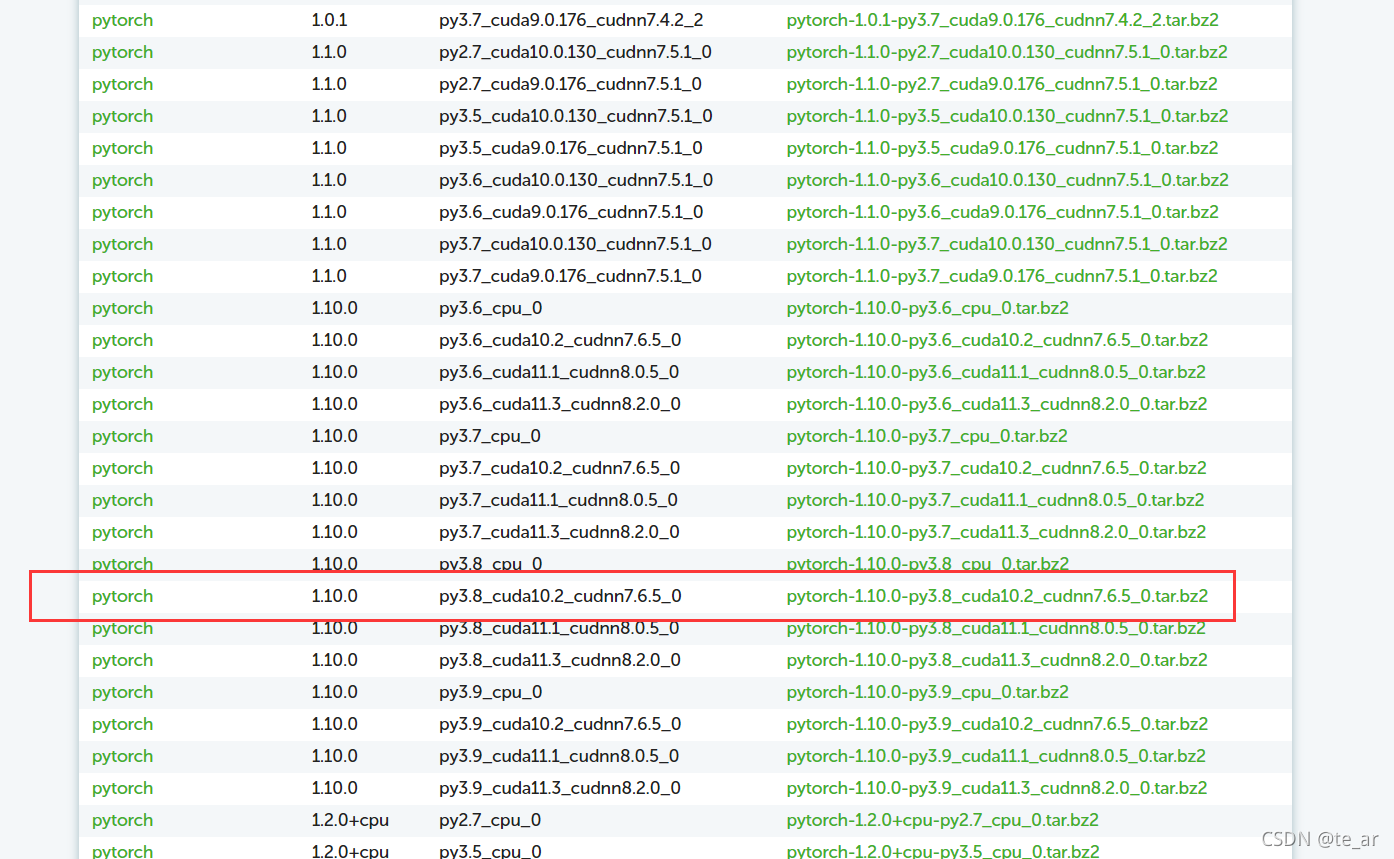This screenshot has height=859, width=1394.
Task: Click pytorch name in 1.10.0 py3.6_cpu_0 row
Action: tap(122, 308)
